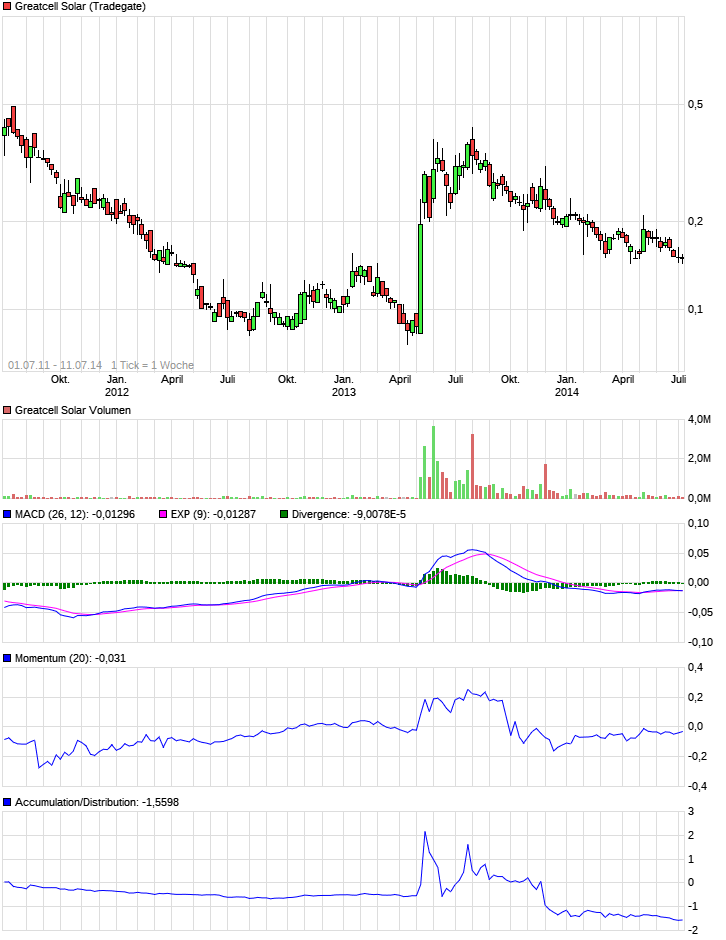Click the red Greatcell Solar (Tradegate) legend swatch
Viewport: 726px width, 940px height.
tap(7, 7)
